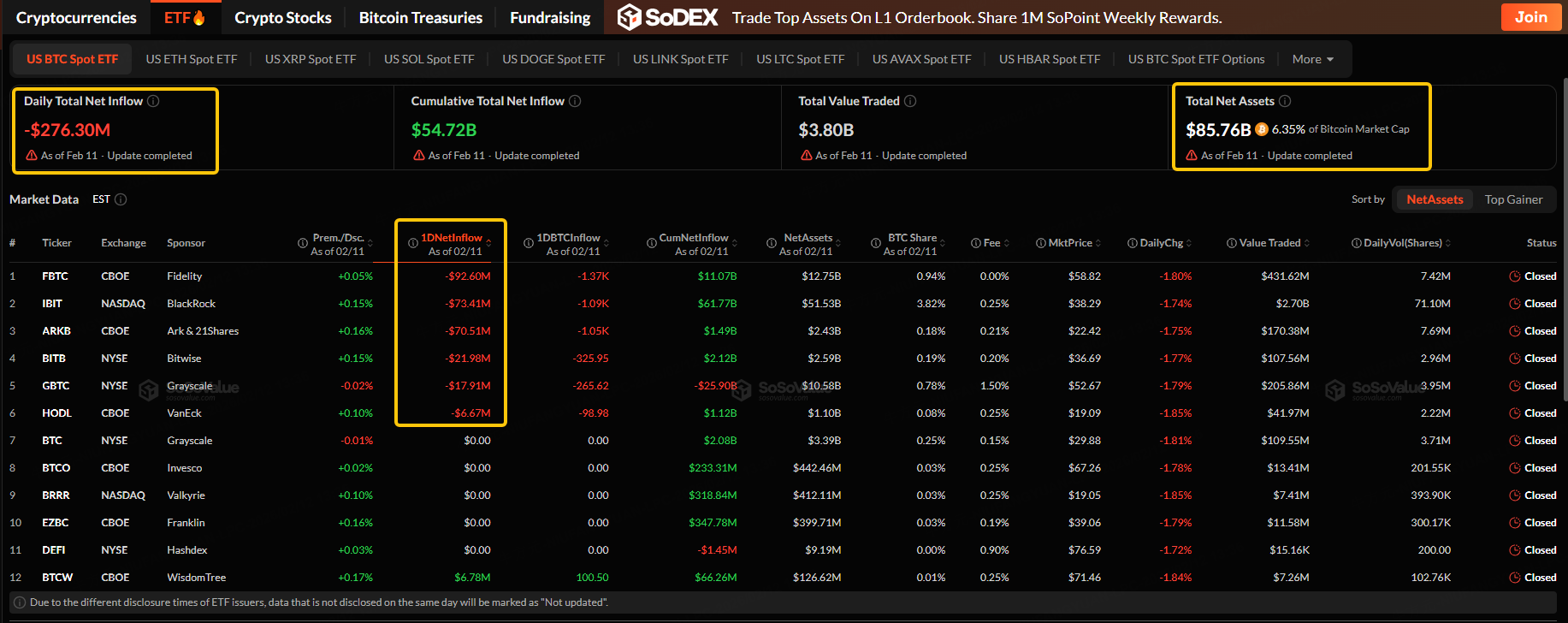
Task: Click the info icon beside Total Value Traded
Action: click(x=910, y=101)
